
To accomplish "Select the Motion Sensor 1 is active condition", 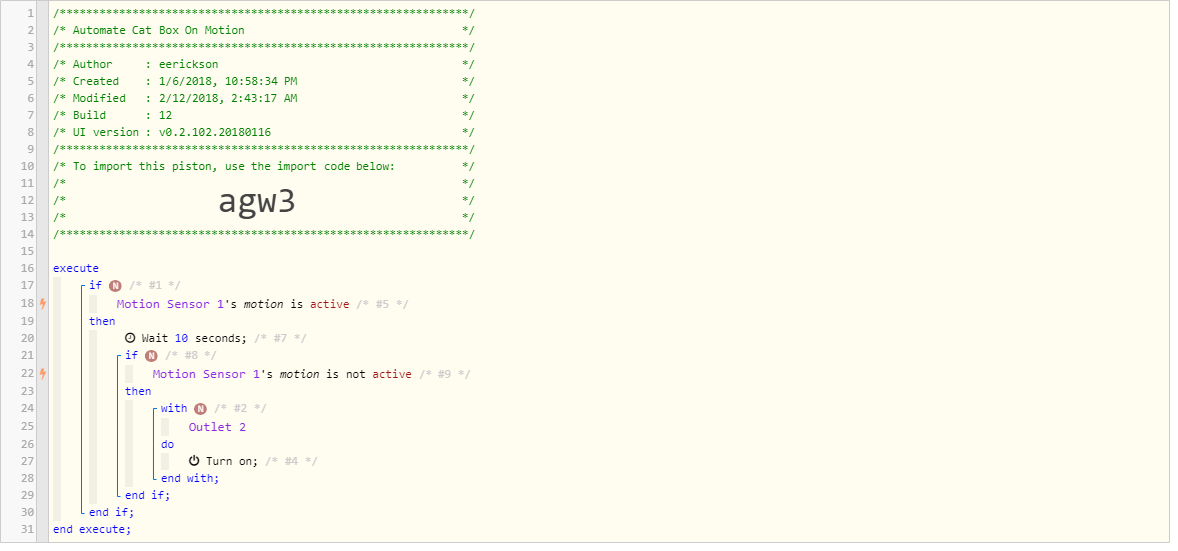I will click(x=233, y=304).
